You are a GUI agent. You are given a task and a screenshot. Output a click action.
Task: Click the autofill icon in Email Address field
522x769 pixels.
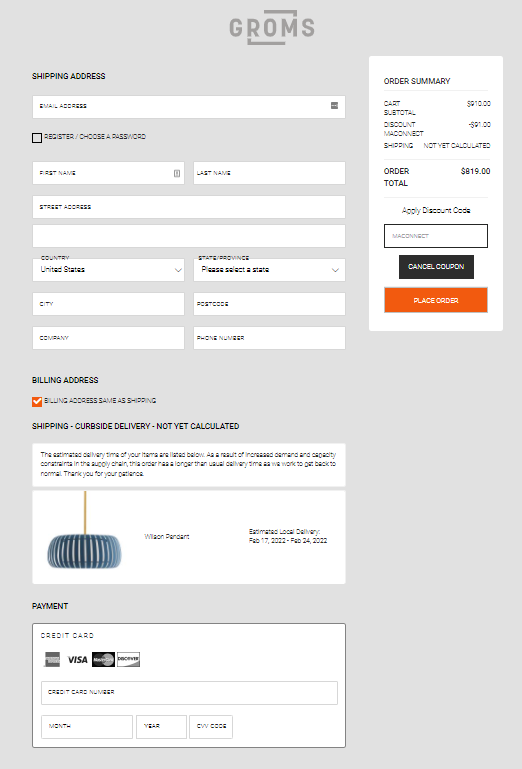335,105
